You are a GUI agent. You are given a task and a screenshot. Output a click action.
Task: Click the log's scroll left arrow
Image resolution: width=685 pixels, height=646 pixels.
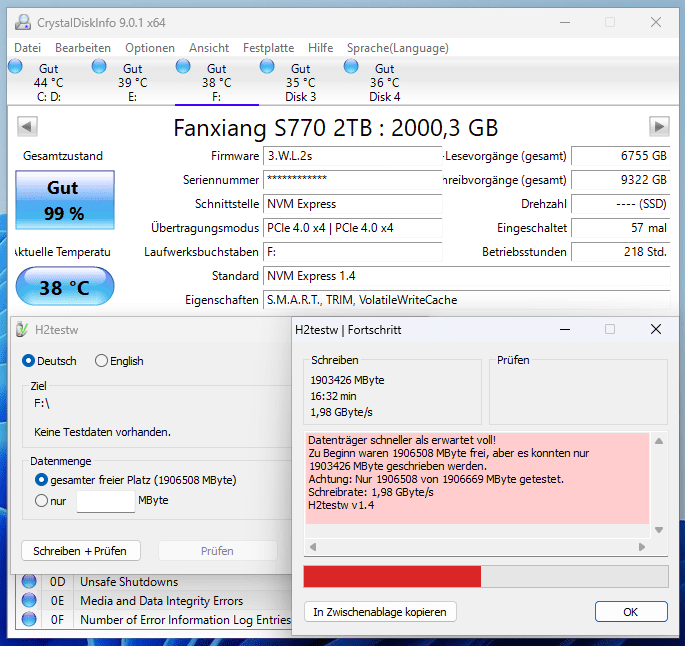click(313, 547)
